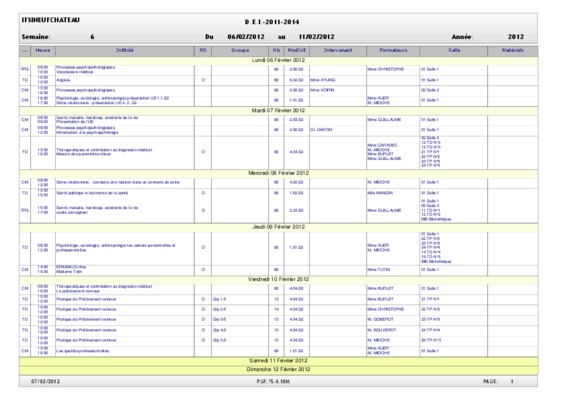The width and height of the screenshot is (566, 400).
Task: Select the Gp 3/5 group cell
Action: point(219,319)
